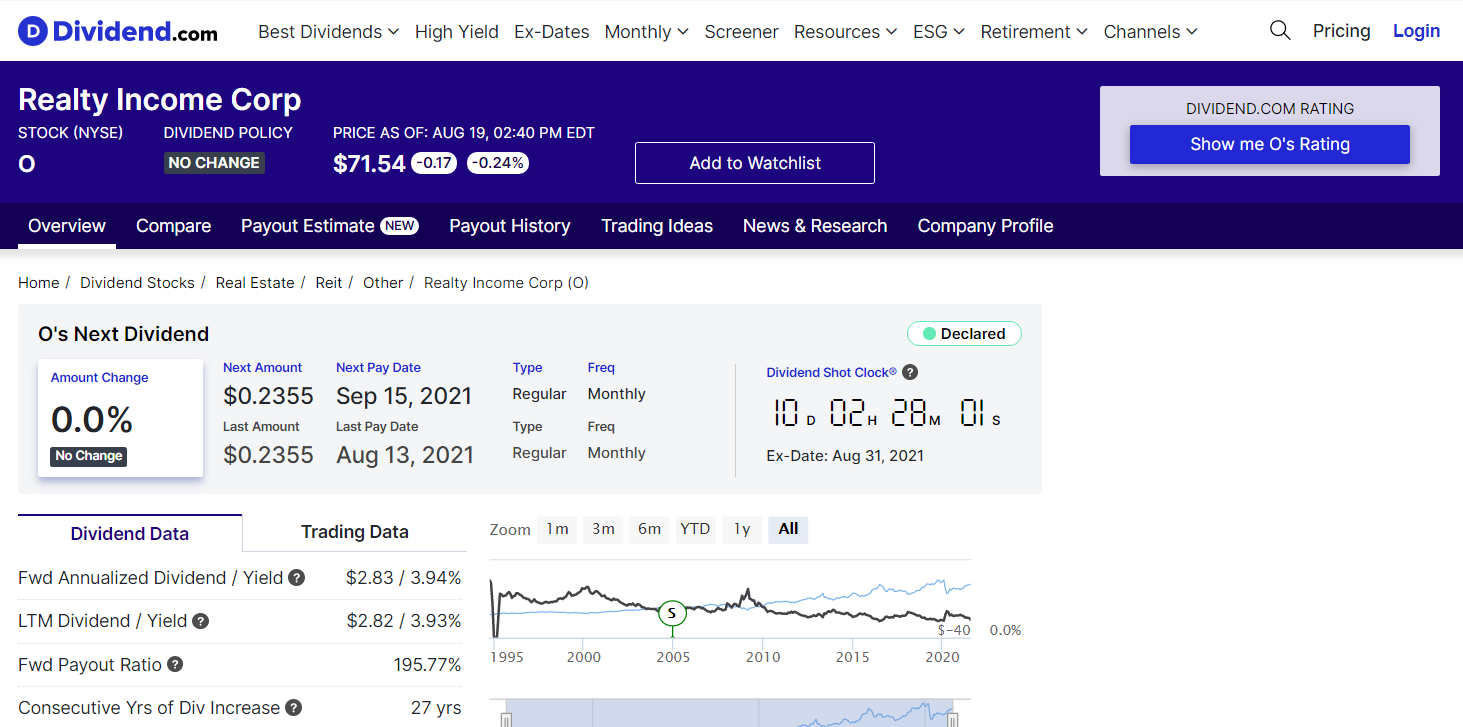Grab the right chart range handle
This screenshot has width=1463, height=727.
[953, 719]
